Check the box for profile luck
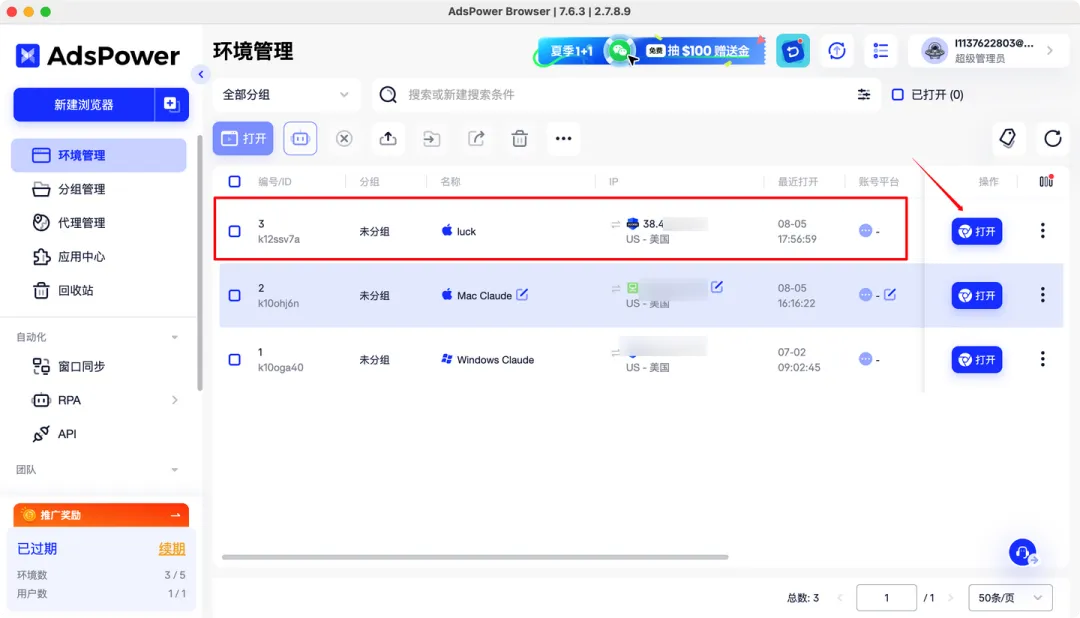 (235, 231)
